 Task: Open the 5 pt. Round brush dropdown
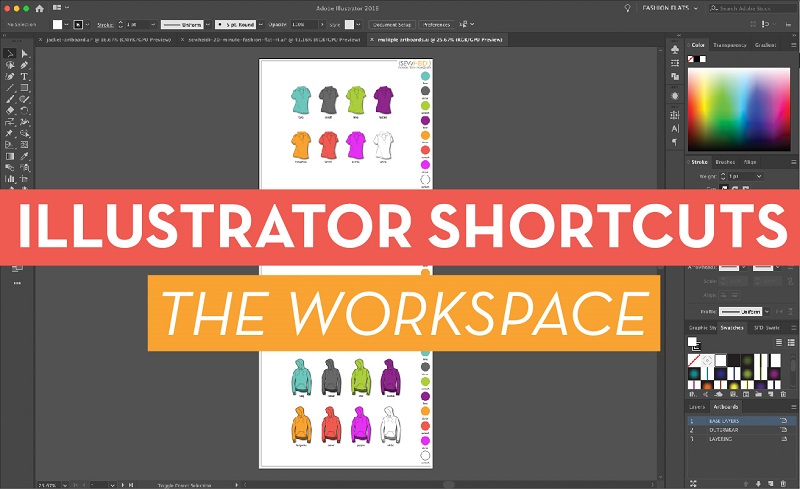click(261, 25)
